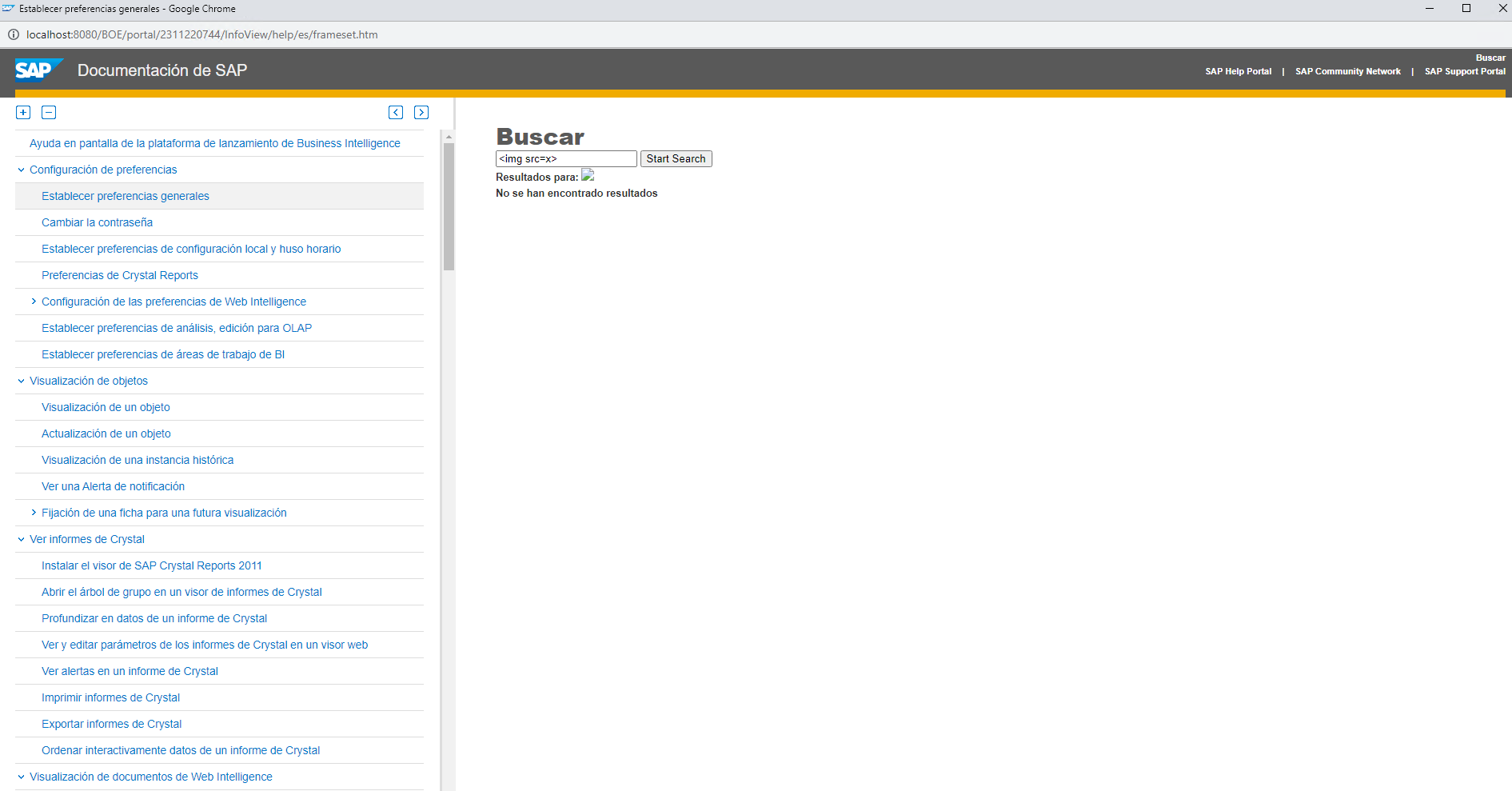The image size is (1512, 791).
Task: Focus the search input field
Action: [x=566, y=159]
